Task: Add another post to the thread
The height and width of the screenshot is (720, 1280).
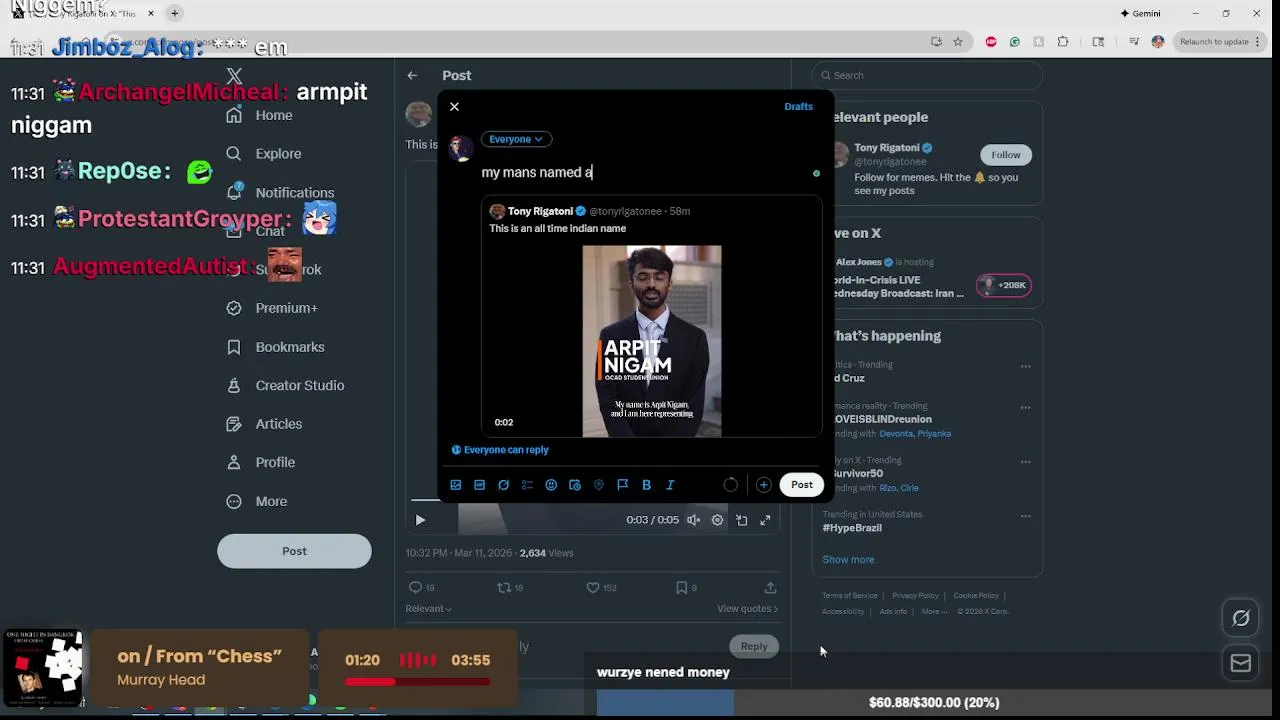Action: (x=763, y=485)
